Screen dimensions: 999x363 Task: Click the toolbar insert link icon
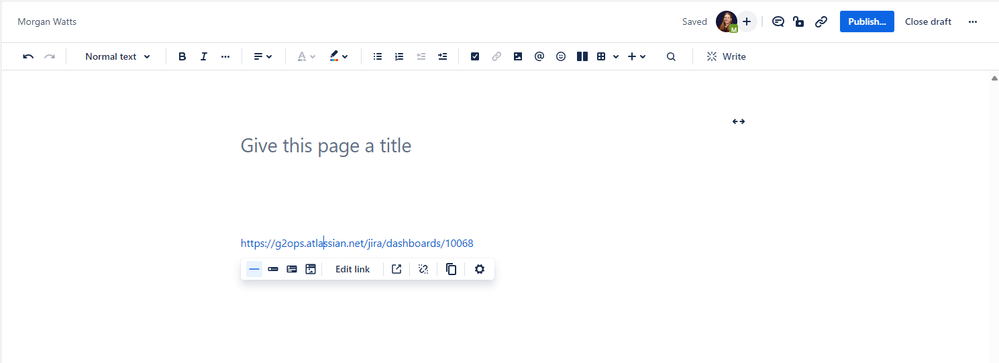click(496, 57)
